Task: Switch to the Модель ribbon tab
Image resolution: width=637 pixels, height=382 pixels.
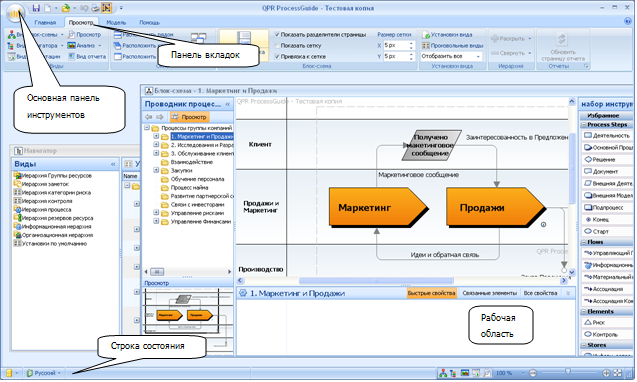Action: point(116,23)
